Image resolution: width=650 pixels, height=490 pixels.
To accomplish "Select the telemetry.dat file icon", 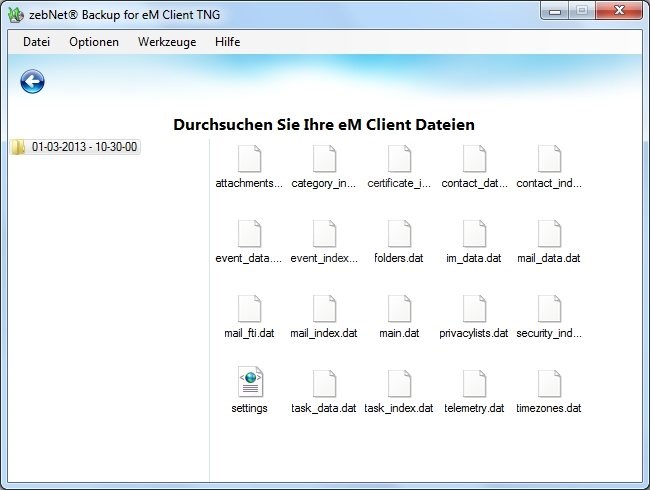I will (x=474, y=383).
